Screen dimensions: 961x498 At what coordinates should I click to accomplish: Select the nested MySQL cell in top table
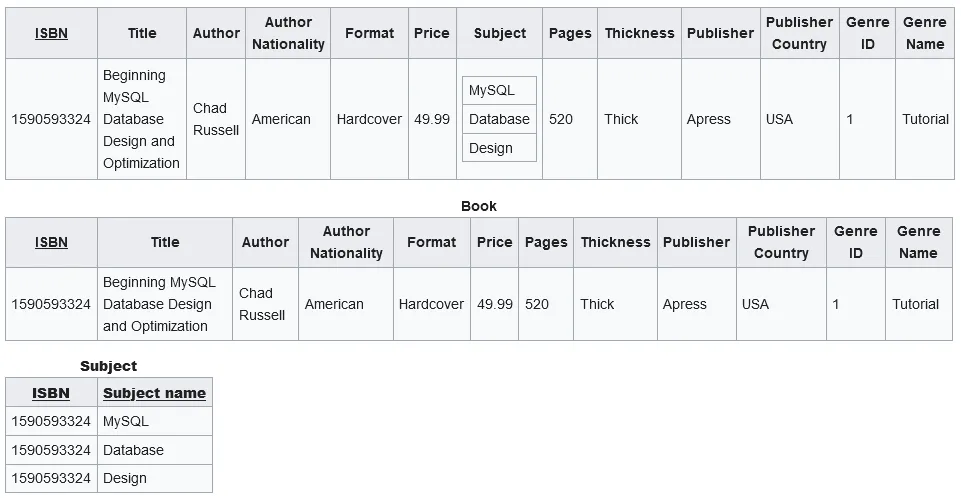pyautogui.click(x=499, y=90)
